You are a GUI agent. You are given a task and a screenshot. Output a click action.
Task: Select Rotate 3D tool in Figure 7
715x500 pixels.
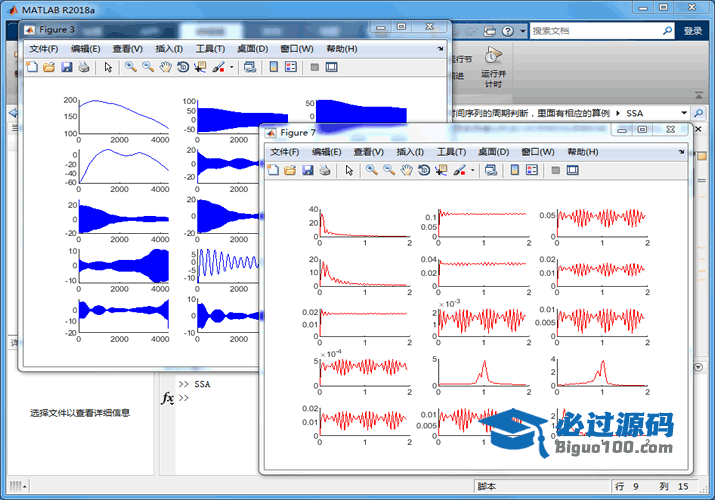(424, 170)
